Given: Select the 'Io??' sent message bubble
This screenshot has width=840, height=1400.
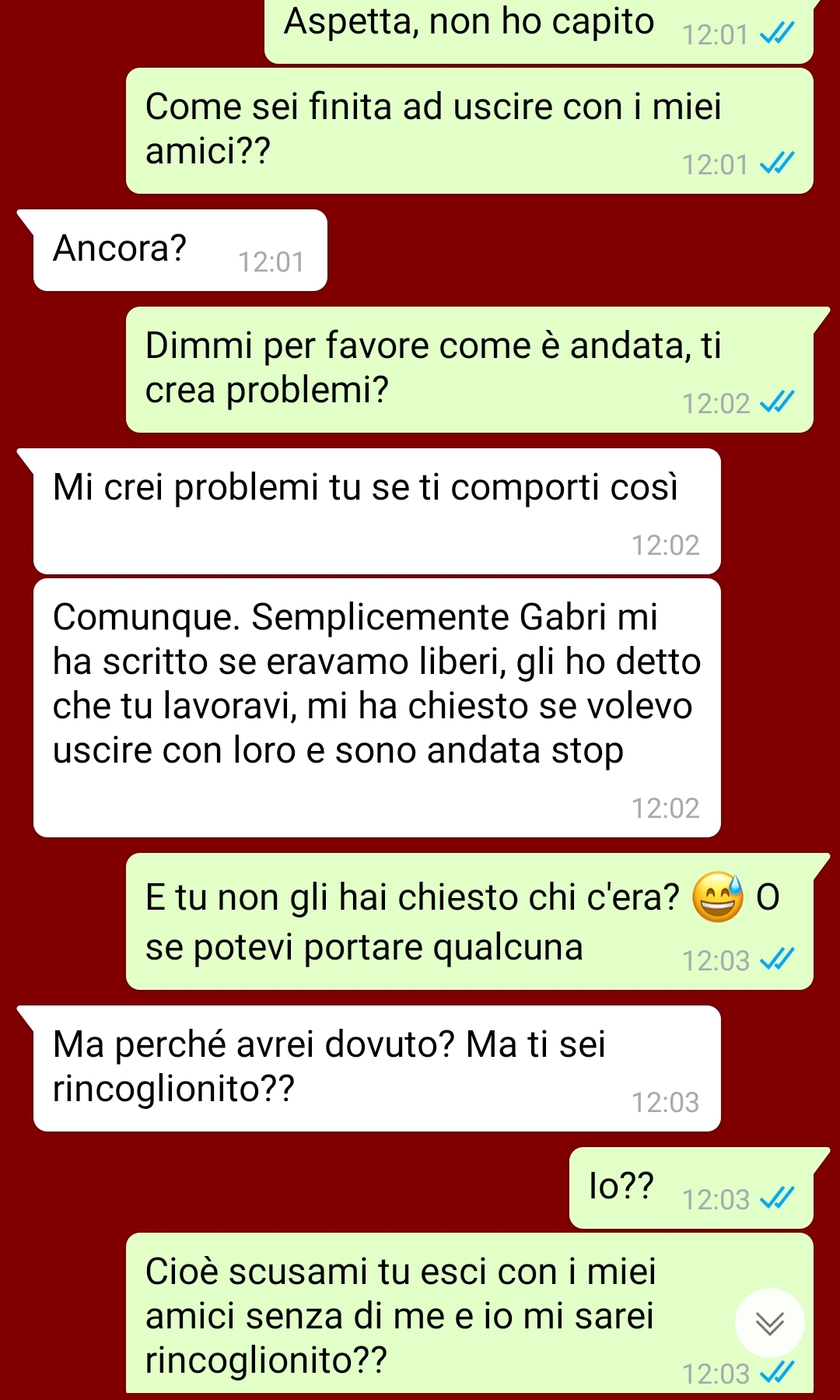Looking at the screenshot, I should tap(691, 1188).
